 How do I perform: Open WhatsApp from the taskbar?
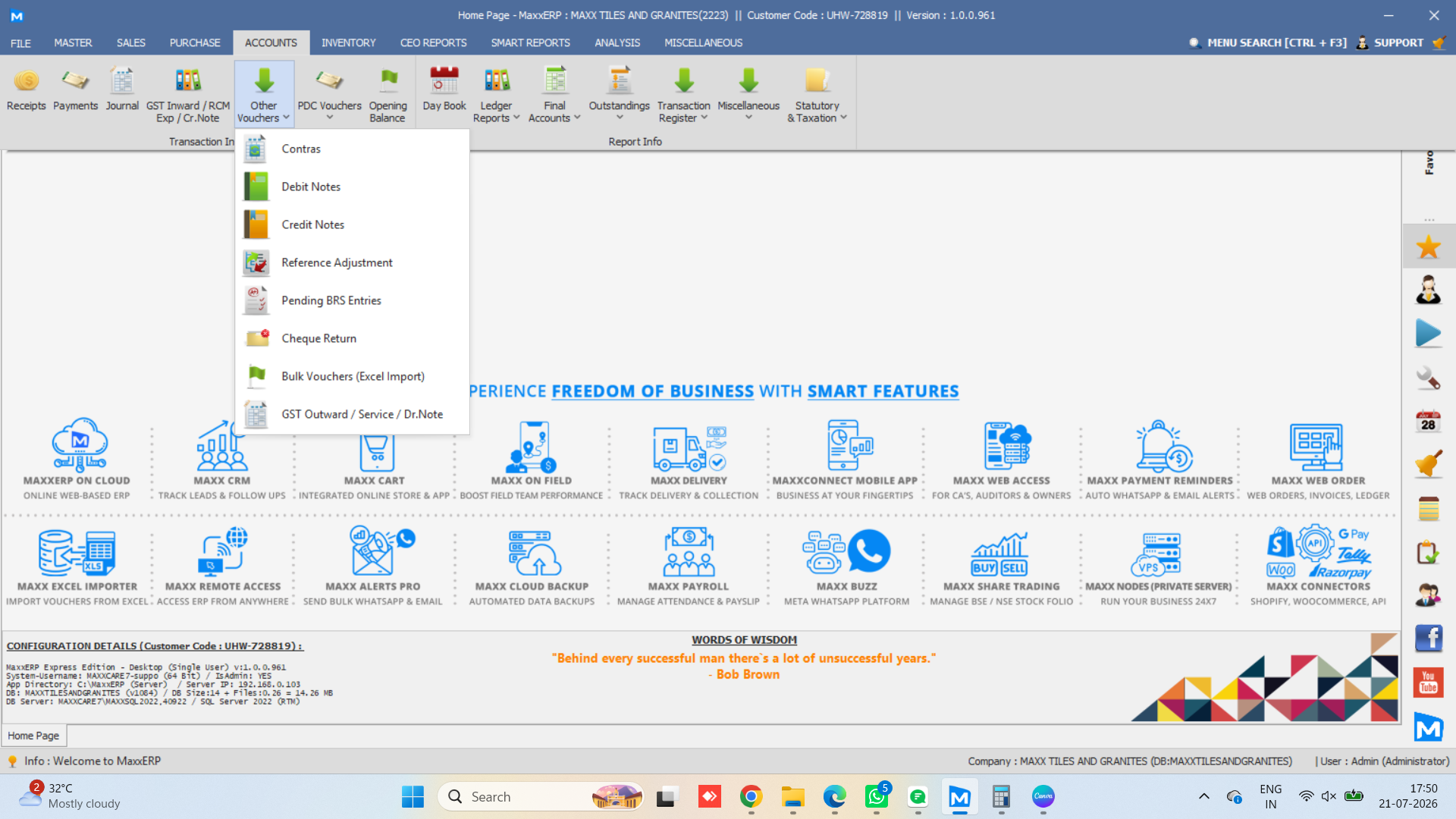click(x=877, y=797)
